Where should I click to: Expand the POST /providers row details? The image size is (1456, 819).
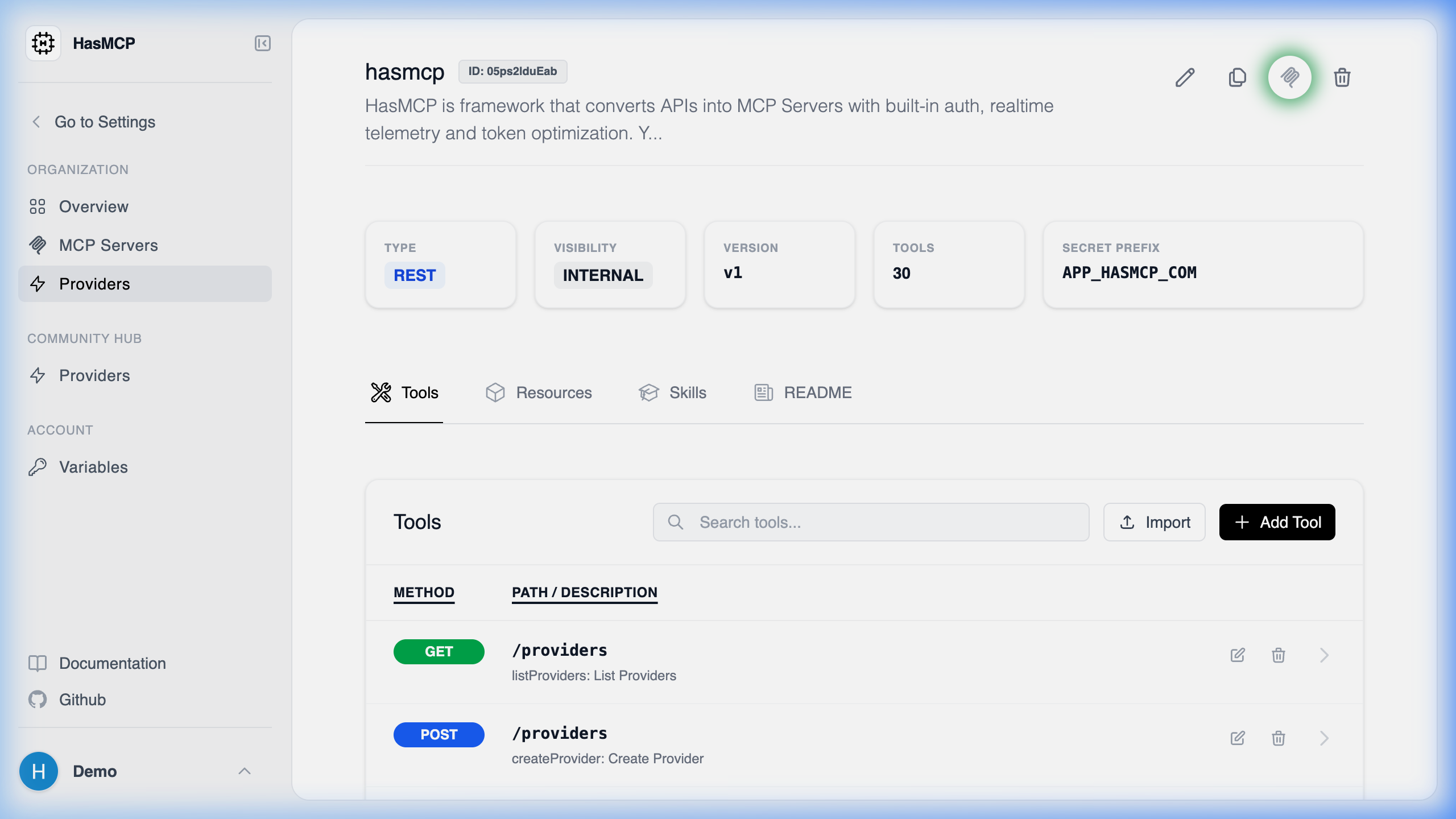(1325, 738)
